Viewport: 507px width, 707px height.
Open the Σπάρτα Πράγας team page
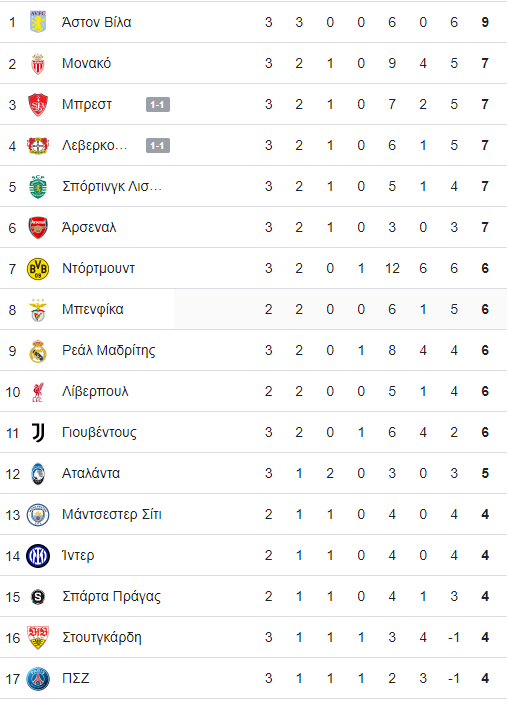click(x=111, y=597)
